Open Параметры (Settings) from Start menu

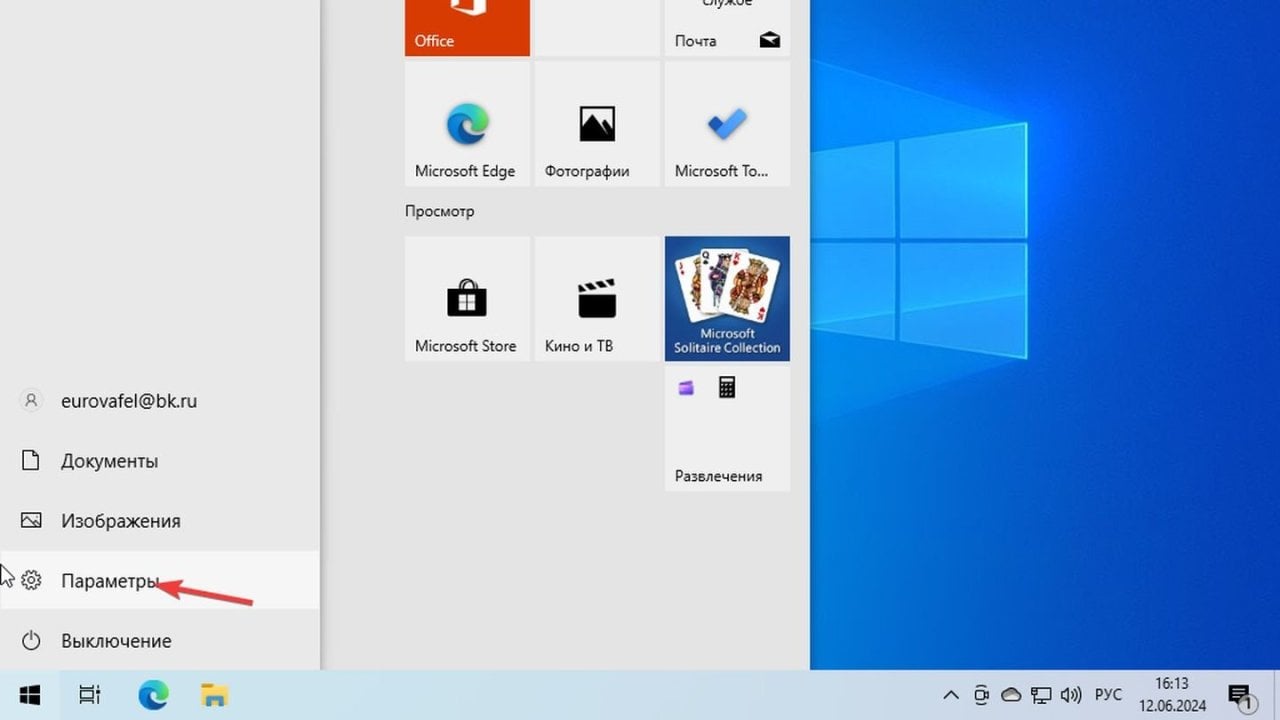pos(110,581)
